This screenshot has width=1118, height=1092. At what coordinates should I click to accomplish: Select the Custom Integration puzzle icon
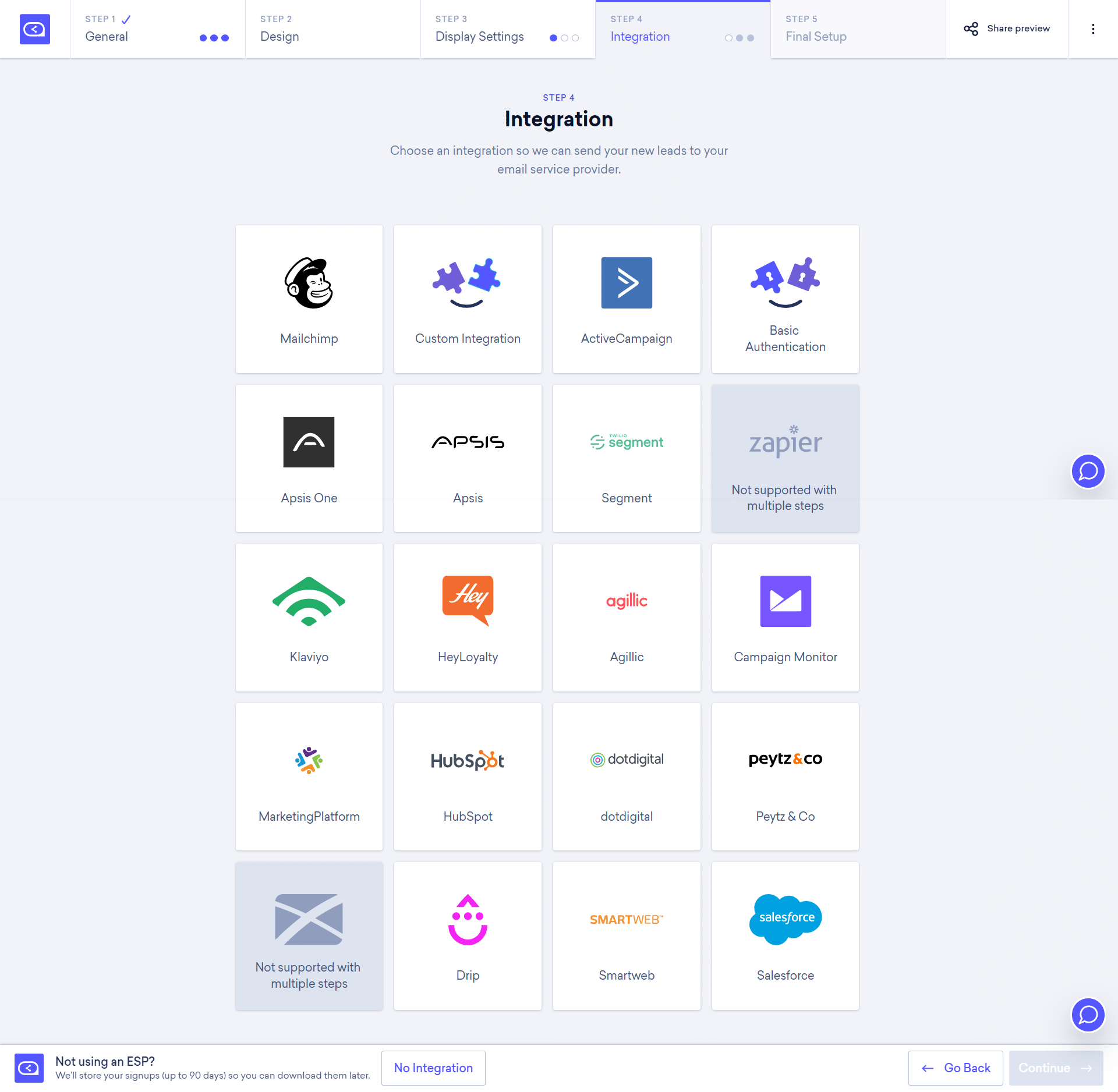pos(467,282)
